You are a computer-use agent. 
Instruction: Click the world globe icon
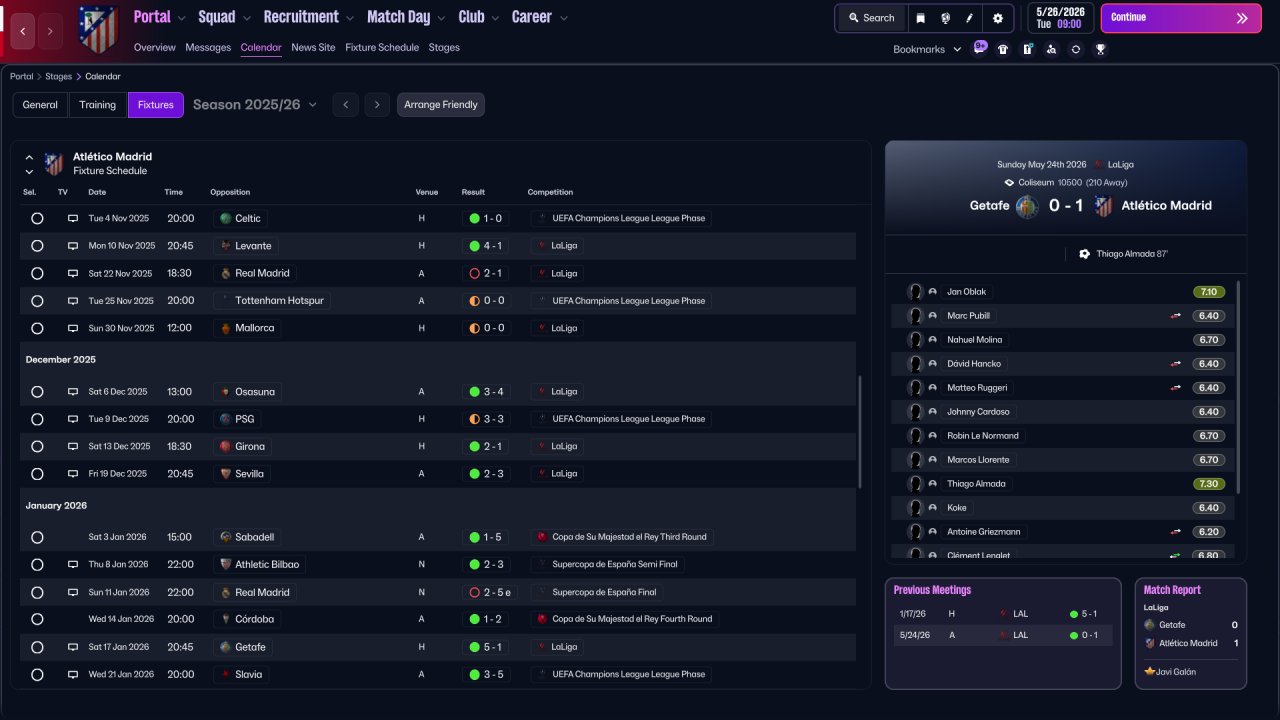945,18
